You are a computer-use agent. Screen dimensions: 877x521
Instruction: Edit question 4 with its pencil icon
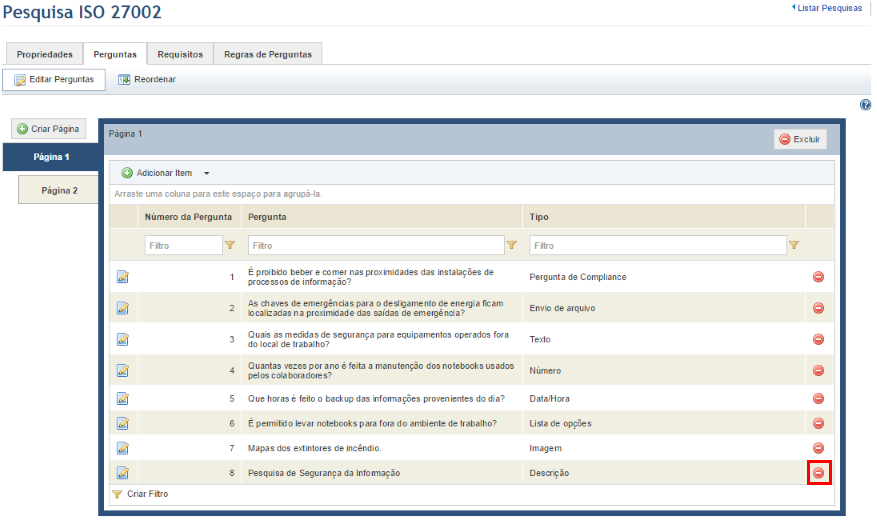point(122,371)
